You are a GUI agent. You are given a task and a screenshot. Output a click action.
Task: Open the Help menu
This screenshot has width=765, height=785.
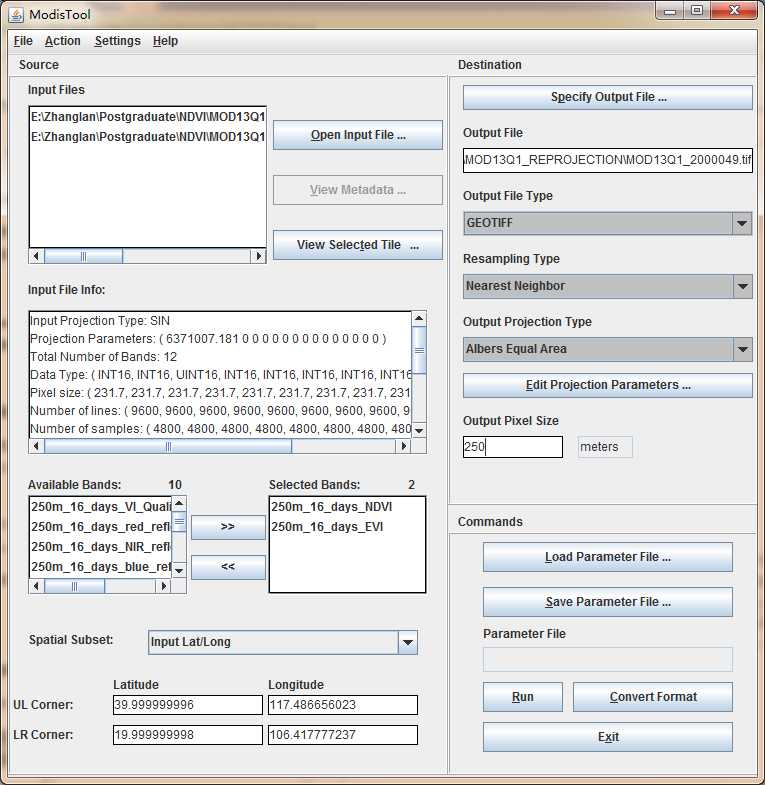[x=165, y=41]
